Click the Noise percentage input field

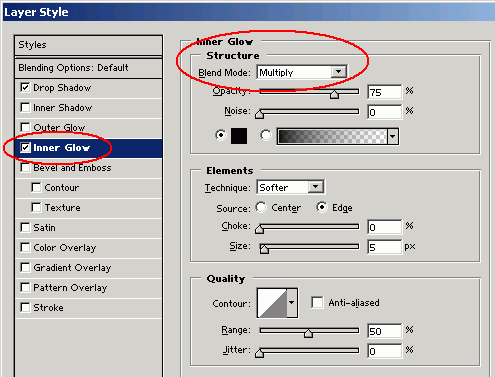384,112
